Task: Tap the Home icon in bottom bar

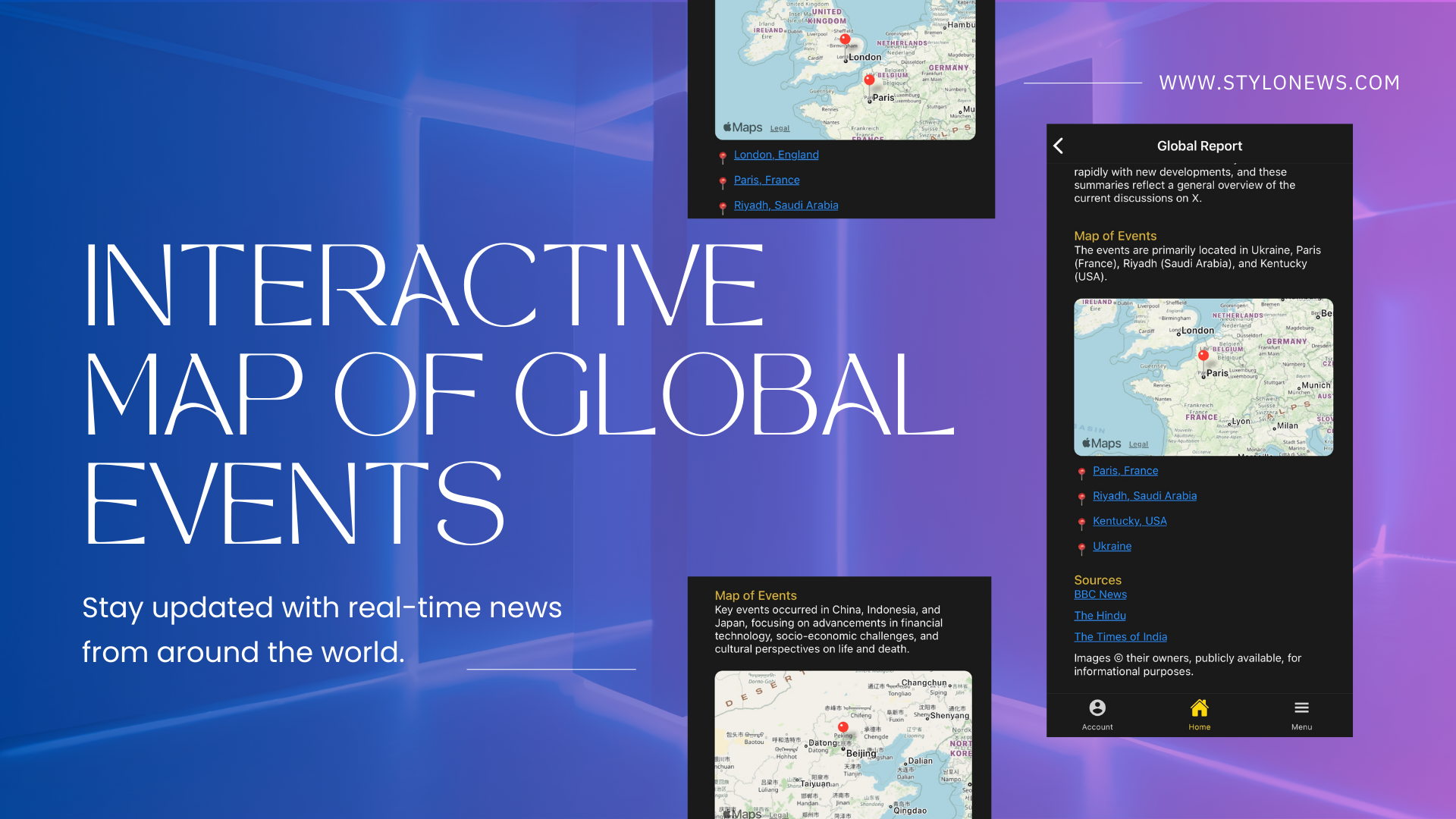Action: [1199, 708]
